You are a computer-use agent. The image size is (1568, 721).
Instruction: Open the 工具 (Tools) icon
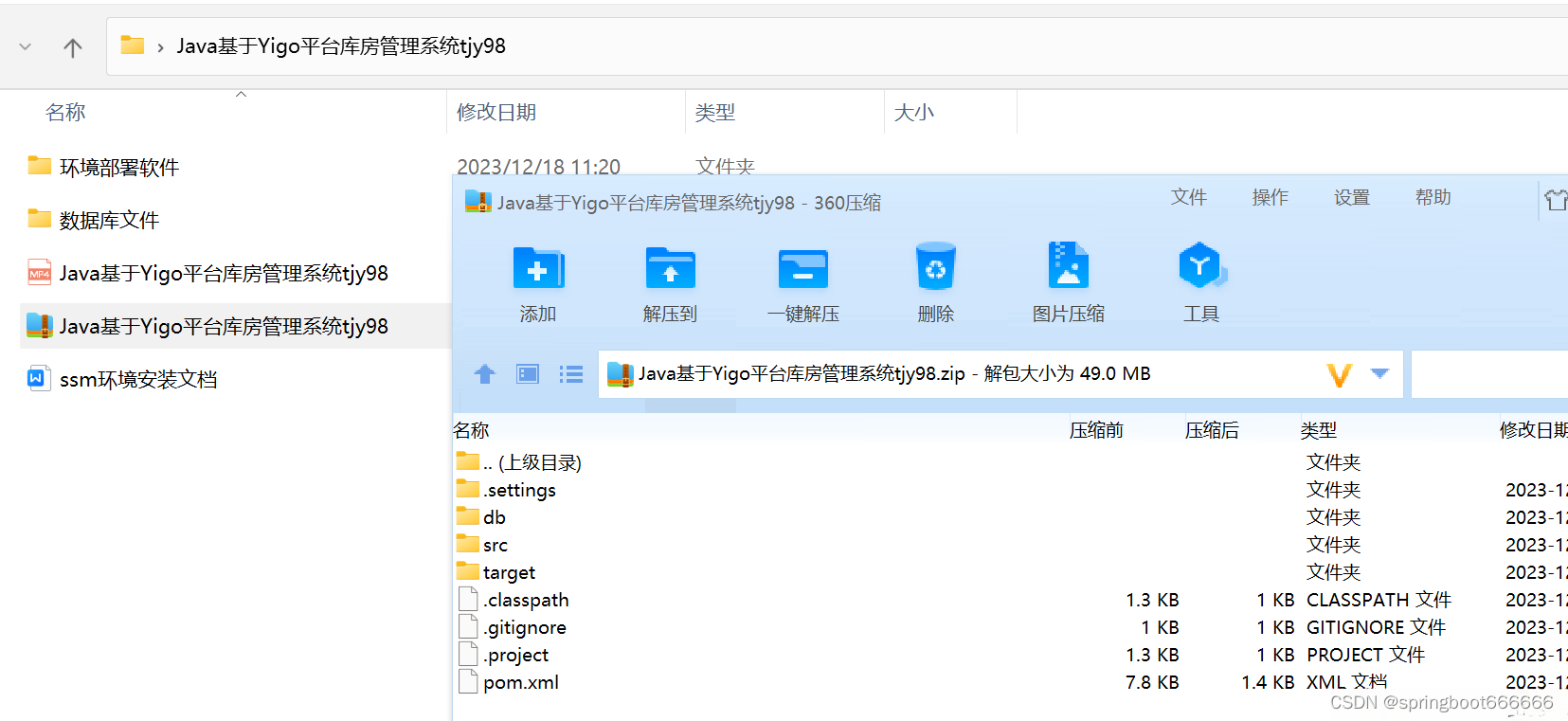(1201, 266)
